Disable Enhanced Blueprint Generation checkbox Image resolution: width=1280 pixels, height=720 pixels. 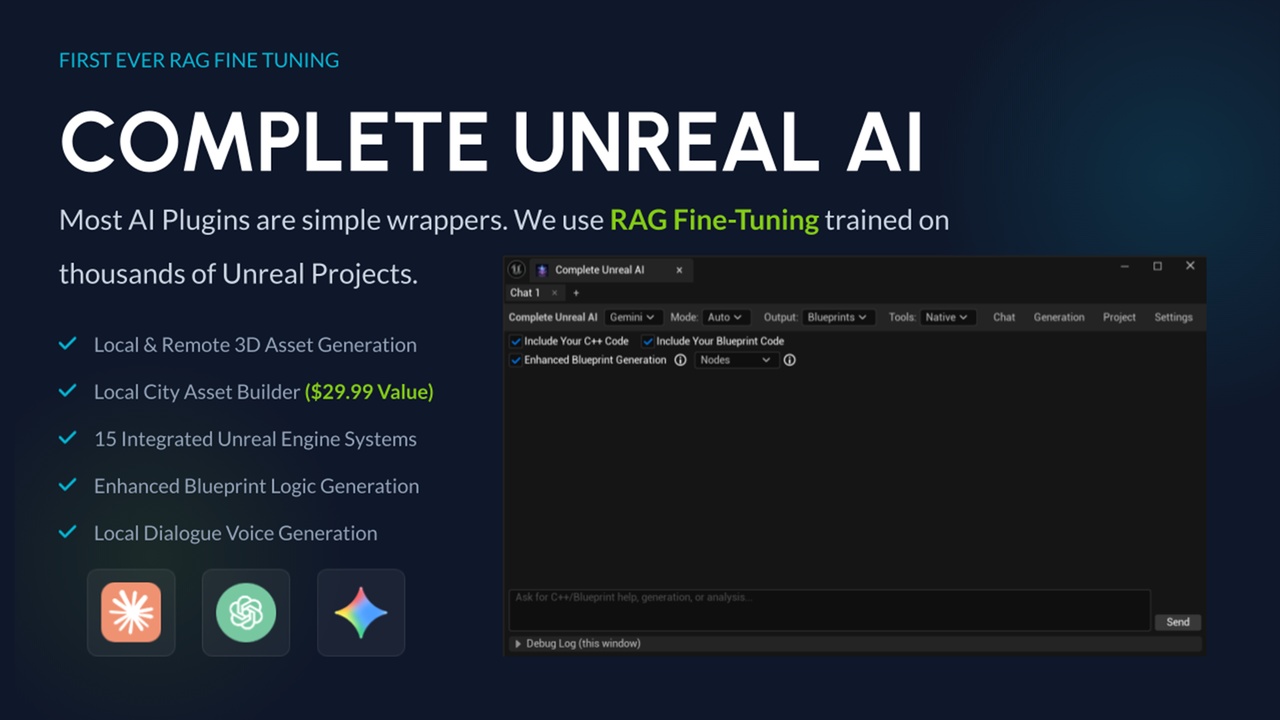pyautogui.click(x=516, y=360)
